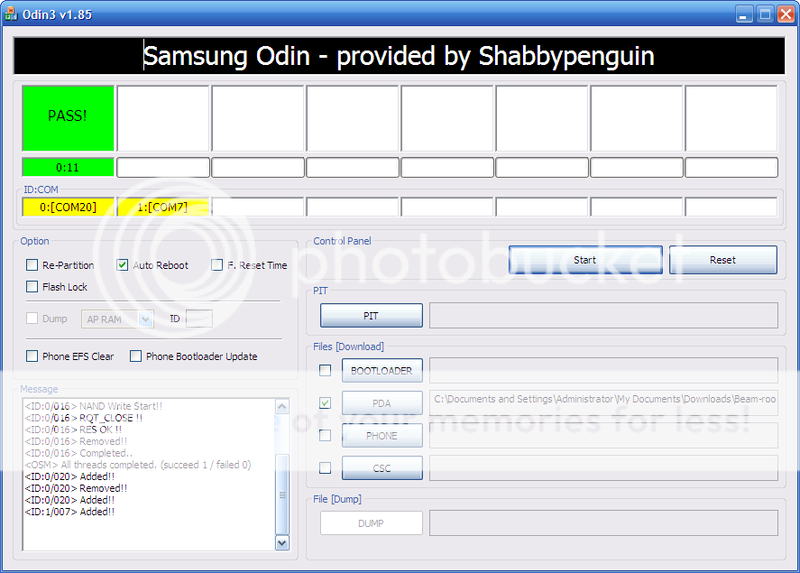Click the message log scrollbar thumb

click(282, 494)
